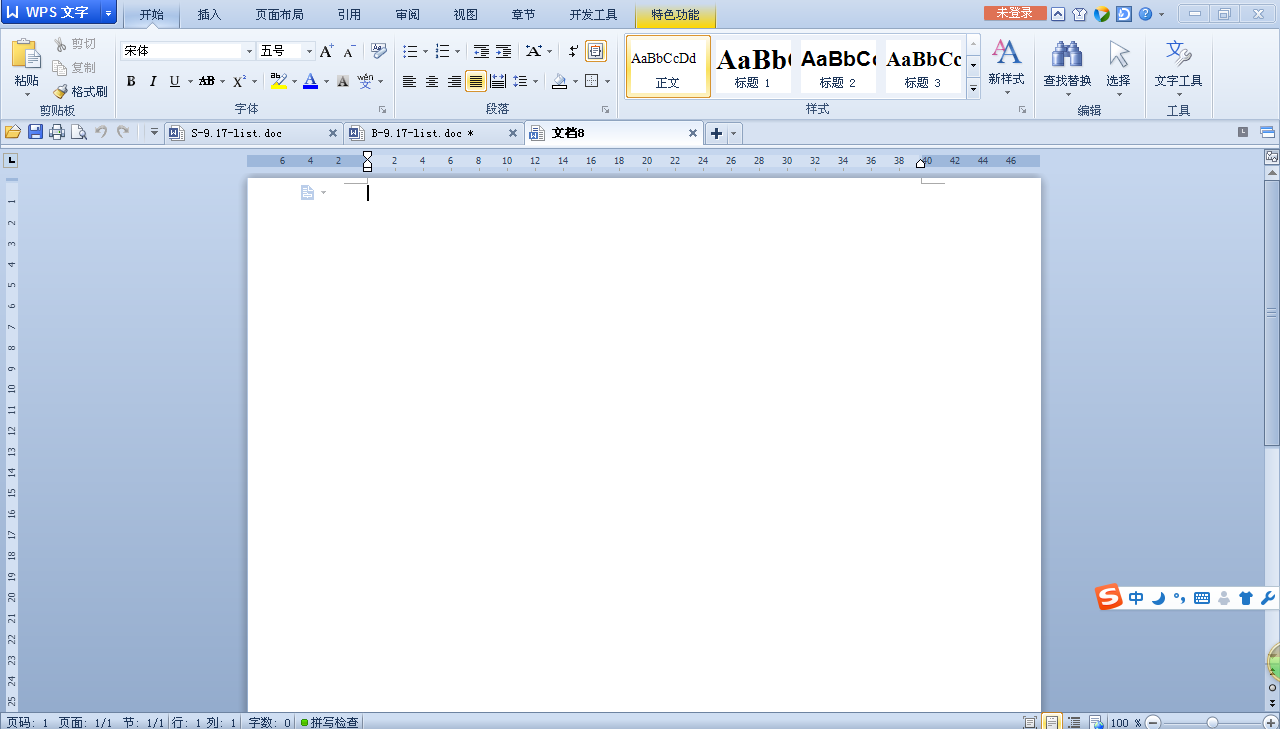The image size is (1280, 729).
Task: Switch to the View (视图) tab
Action: 465,14
